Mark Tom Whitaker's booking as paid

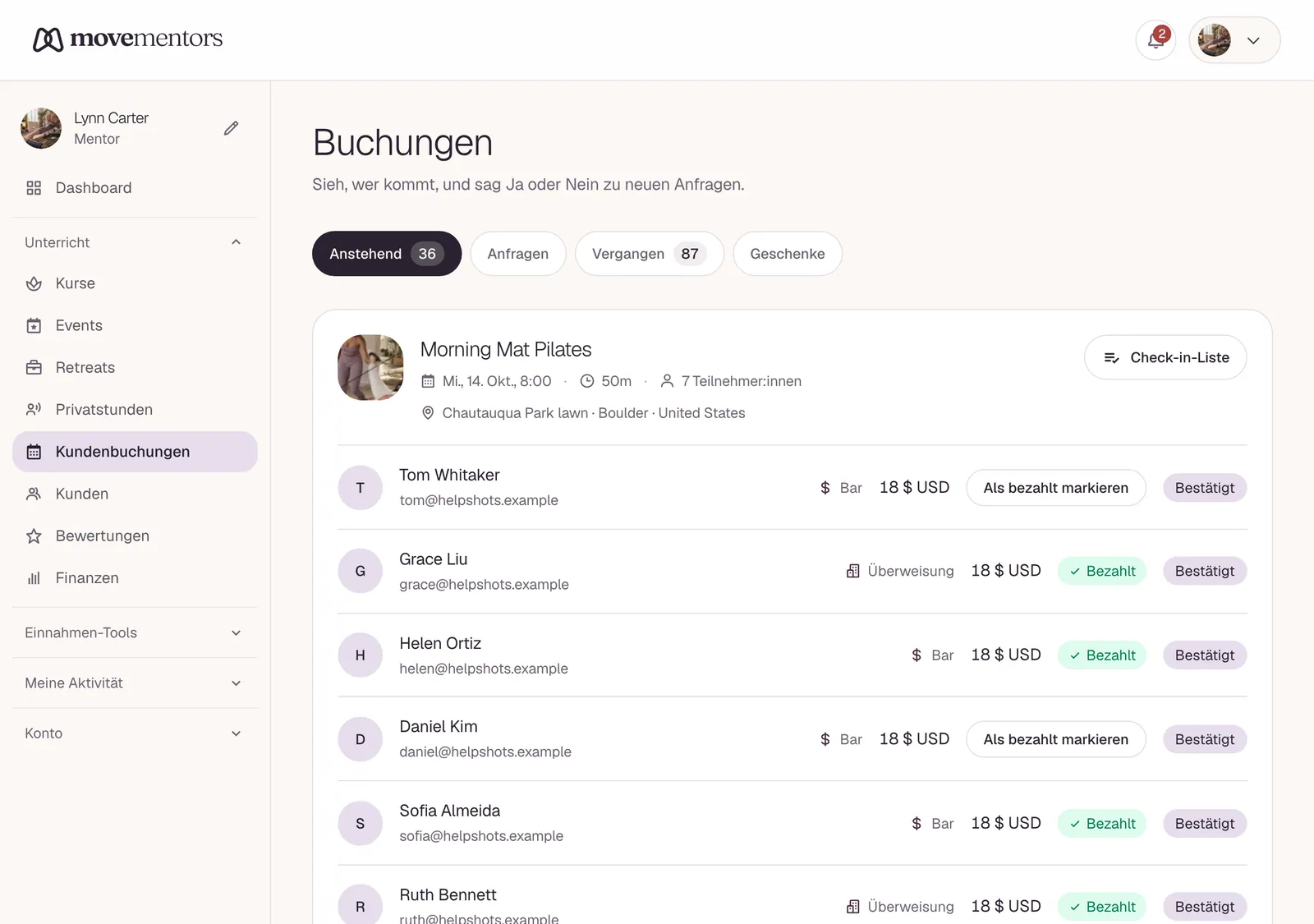pos(1056,488)
